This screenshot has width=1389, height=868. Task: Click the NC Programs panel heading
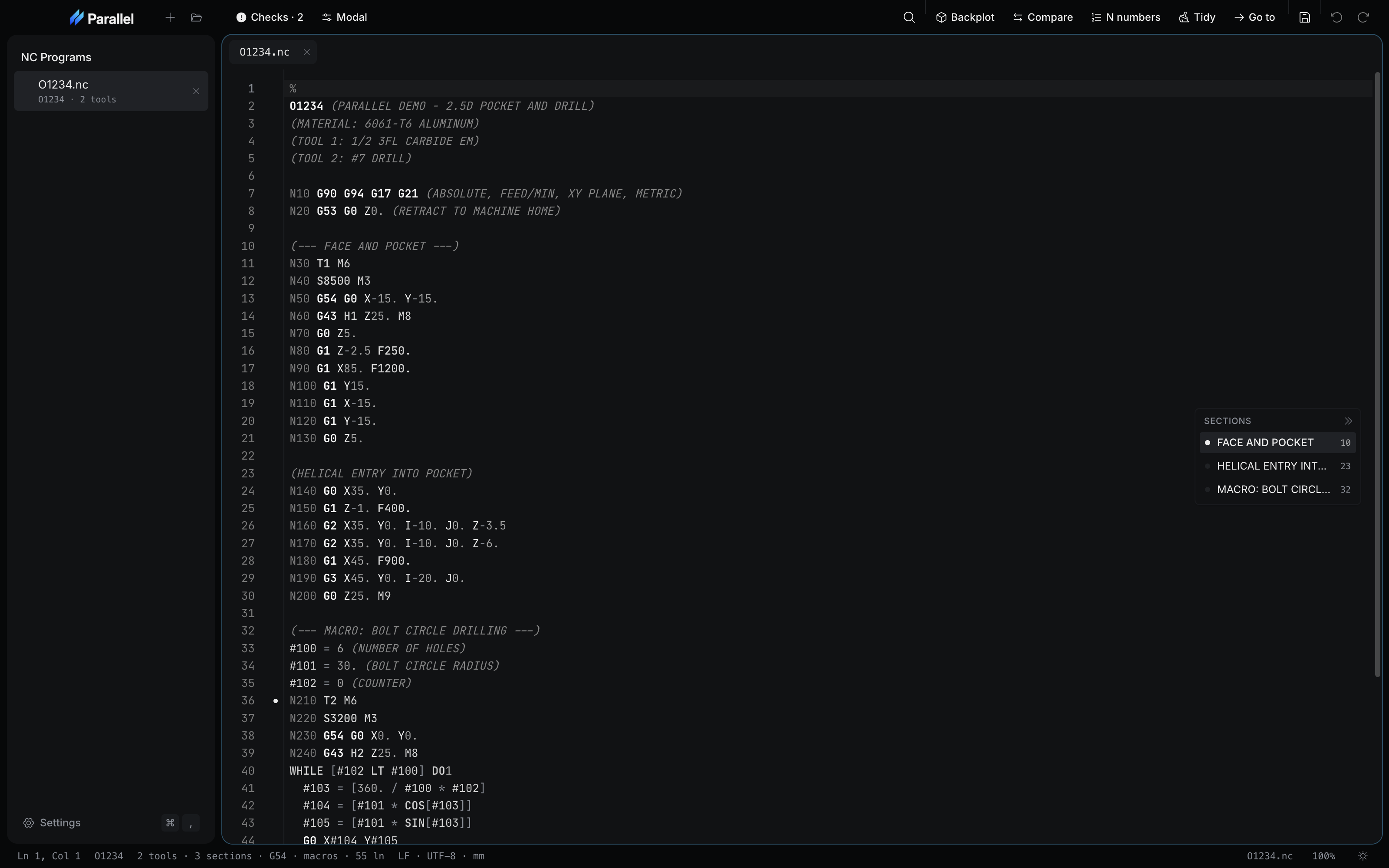pos(56,57)
